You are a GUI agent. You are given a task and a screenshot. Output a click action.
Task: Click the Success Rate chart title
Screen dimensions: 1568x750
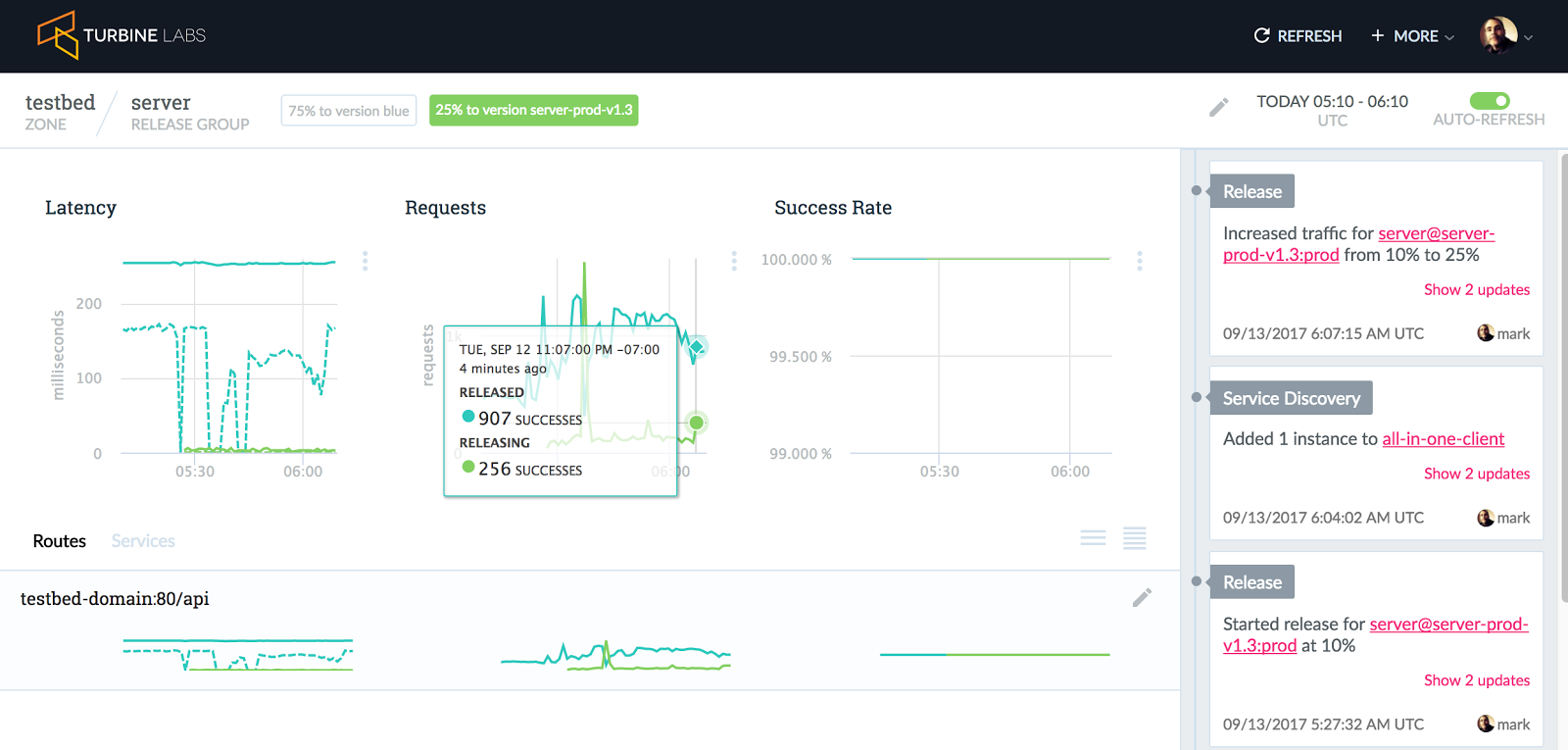click(x=833, y=208)
